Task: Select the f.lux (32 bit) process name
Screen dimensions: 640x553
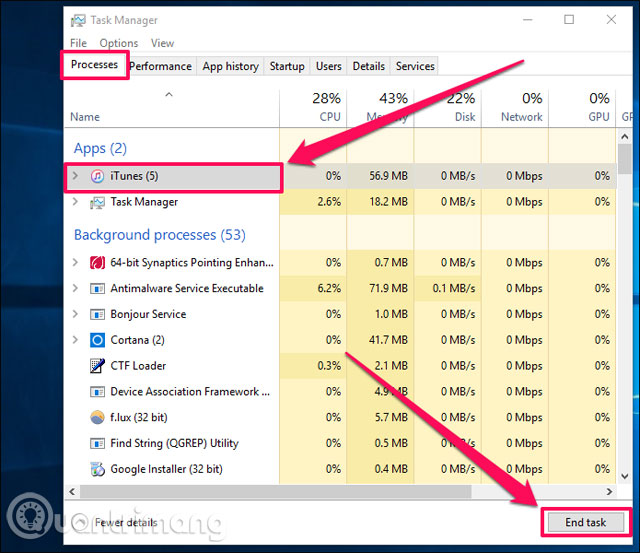Action: click(x=139, y=418)
